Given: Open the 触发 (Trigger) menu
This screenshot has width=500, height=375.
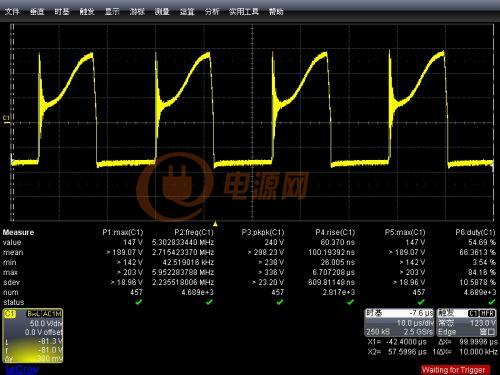Looking at the screenshot, I should point(87,12).
